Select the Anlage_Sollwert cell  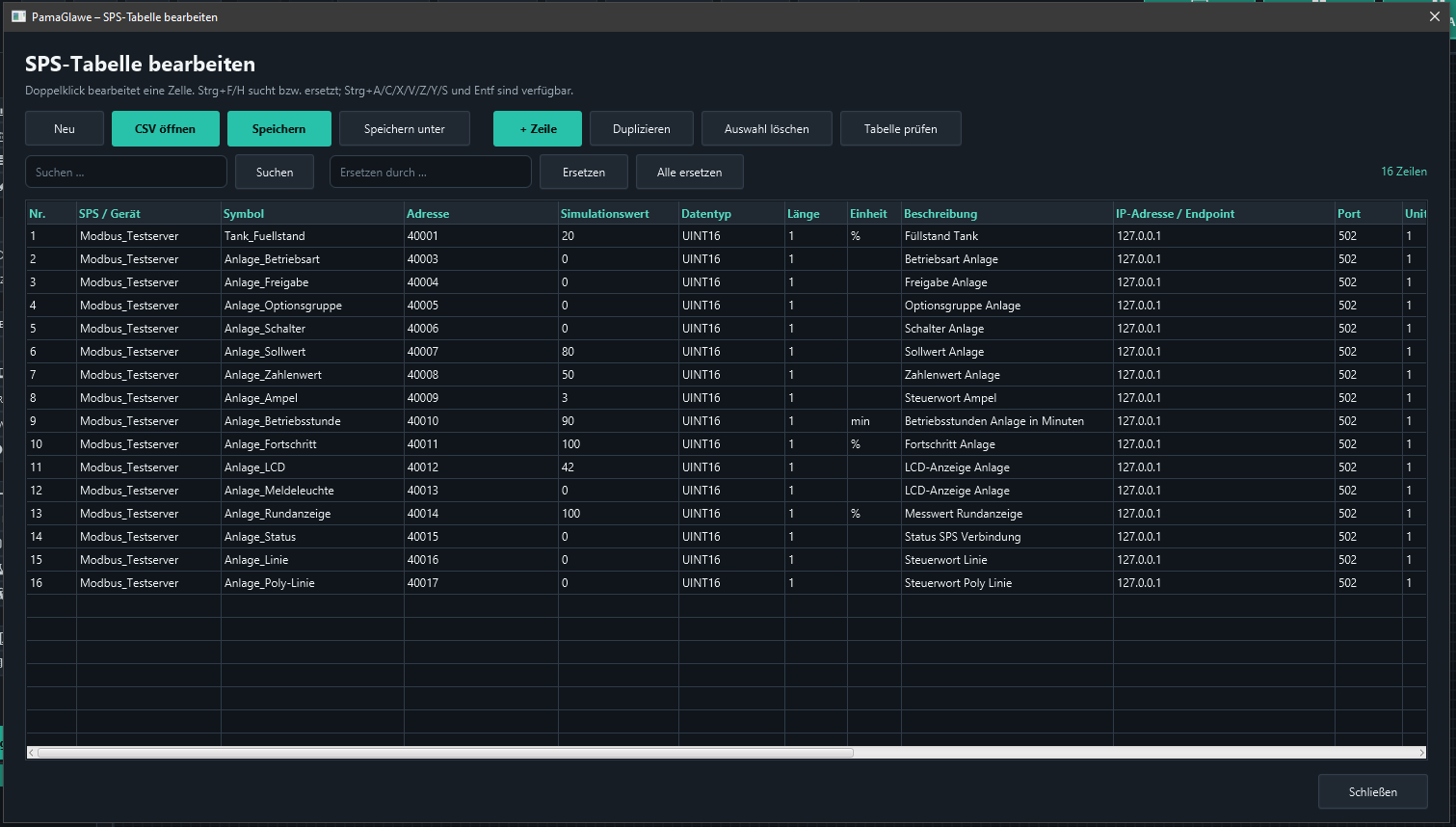pyautogui.click(x=312, y=352)
